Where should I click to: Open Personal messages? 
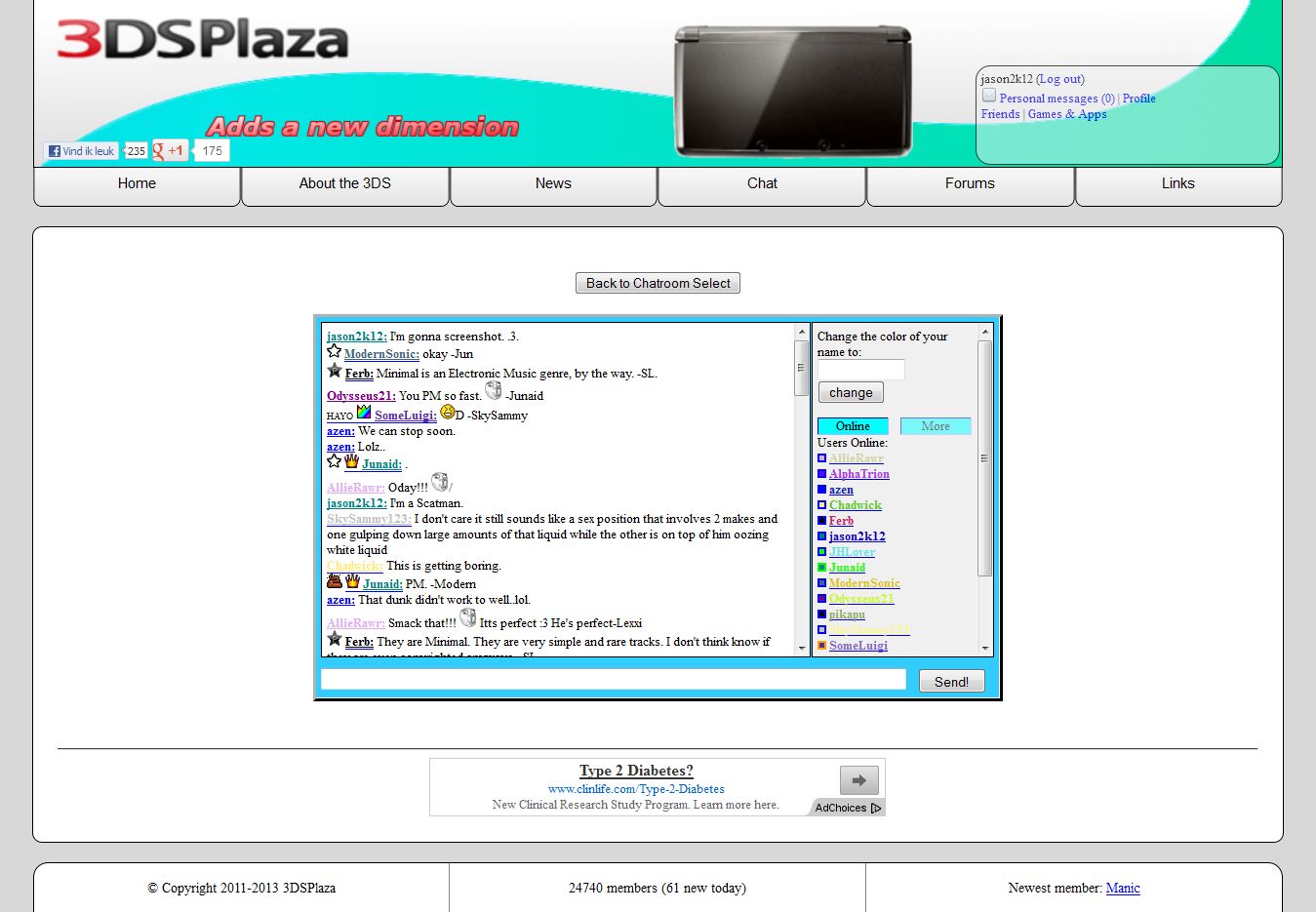[x=1057, y=99]
